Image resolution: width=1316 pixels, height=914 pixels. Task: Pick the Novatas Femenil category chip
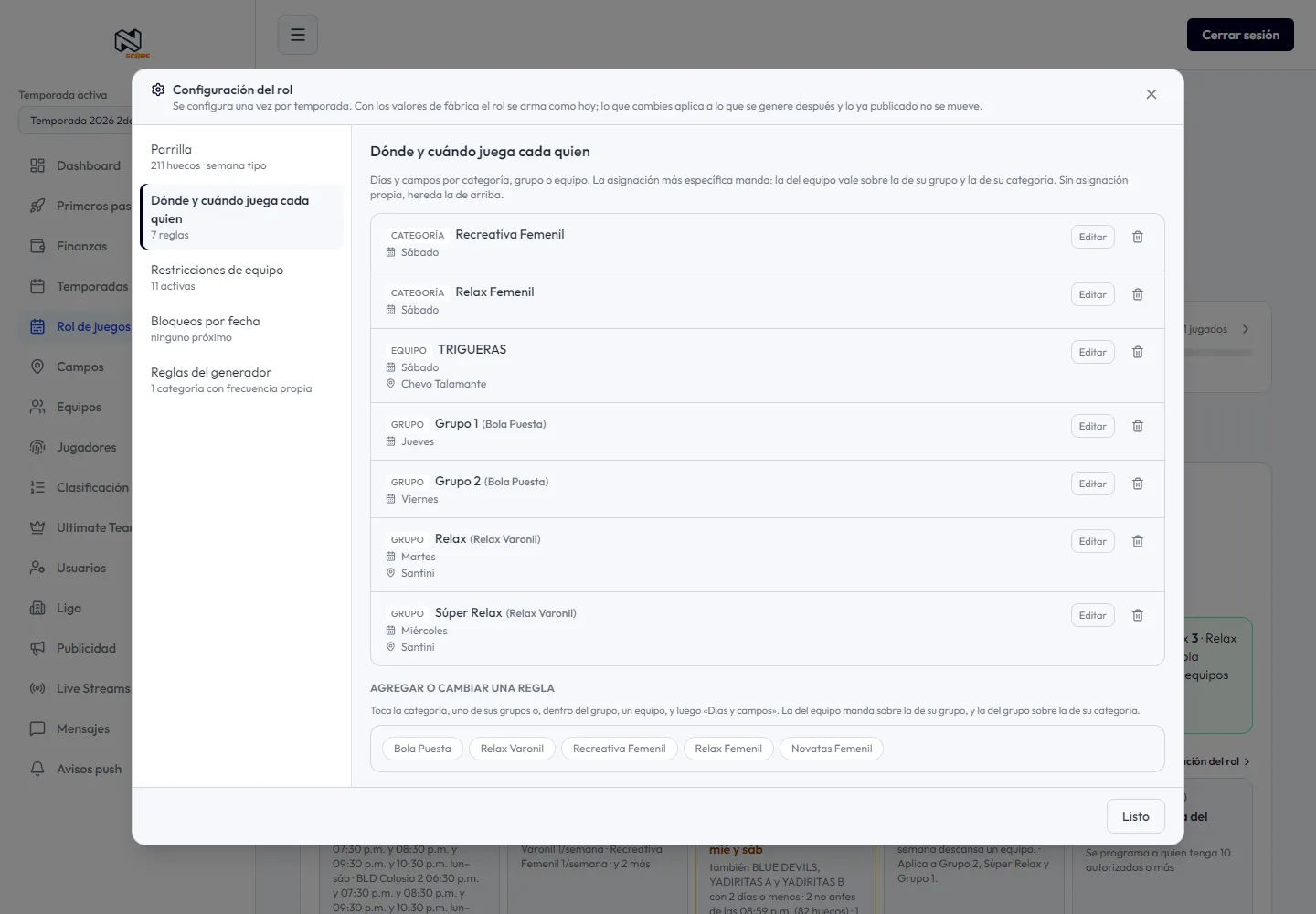[x=832, y=749]
